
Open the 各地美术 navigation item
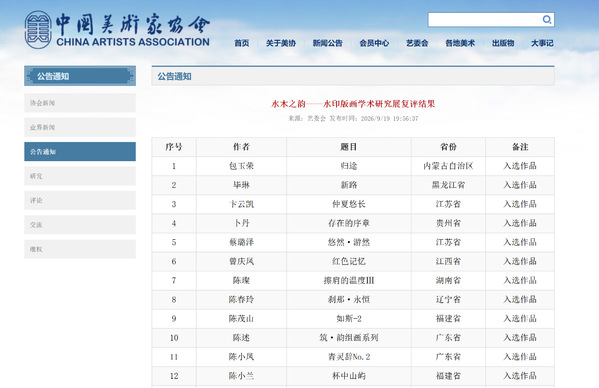click(x=460, y=43)
